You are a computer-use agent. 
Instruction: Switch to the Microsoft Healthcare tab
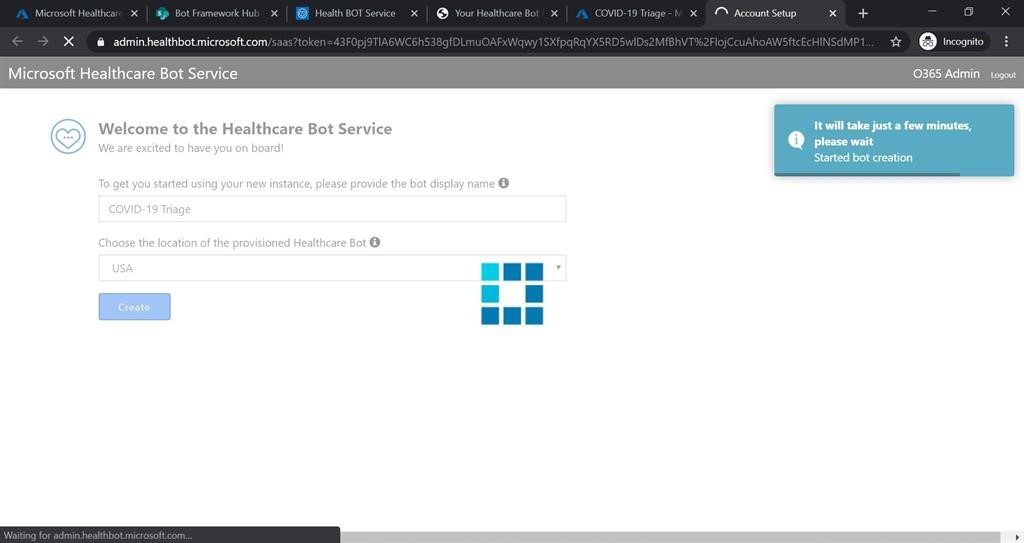pos(77,13)
